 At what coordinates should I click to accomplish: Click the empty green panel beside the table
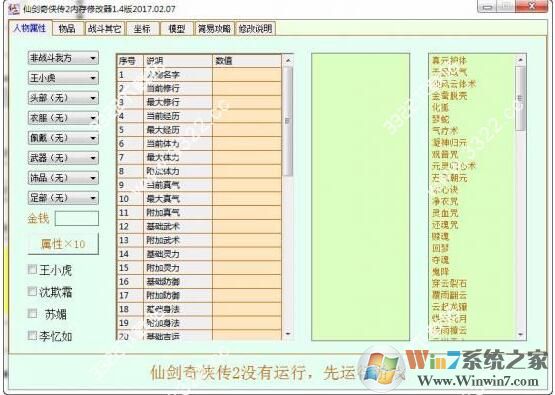360,197
